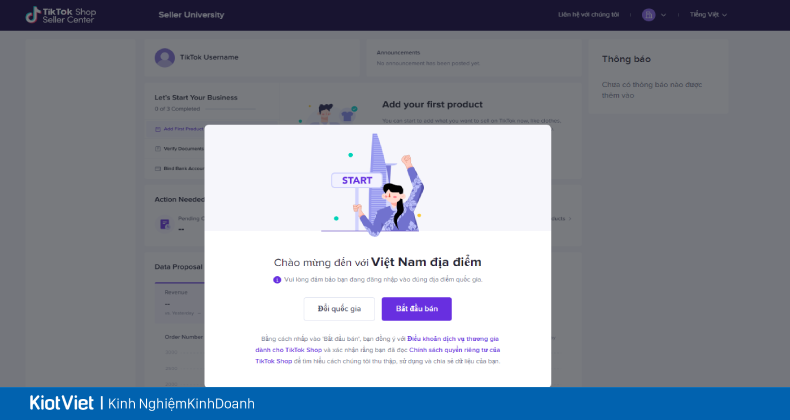The image size is (790, 420).
Task: Click the Đổi quốc gia button
Action: click(x=339, y=309)
